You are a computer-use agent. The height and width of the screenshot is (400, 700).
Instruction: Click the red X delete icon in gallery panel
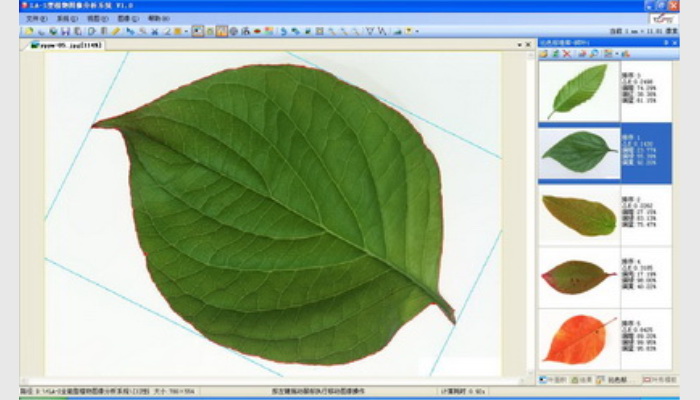pos(567,54)
